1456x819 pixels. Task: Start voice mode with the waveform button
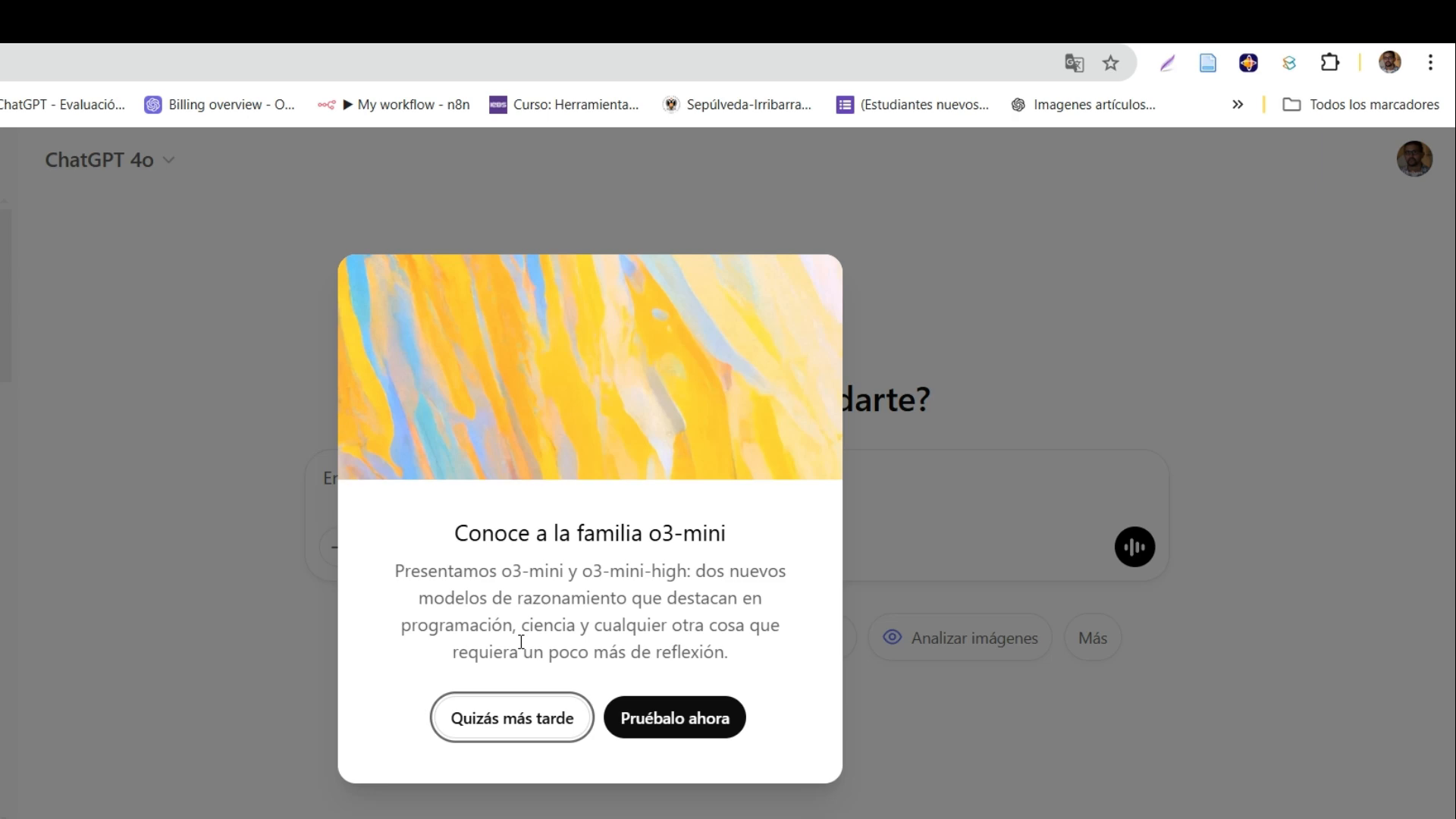pyautogui.click(x=1134, y=547)
